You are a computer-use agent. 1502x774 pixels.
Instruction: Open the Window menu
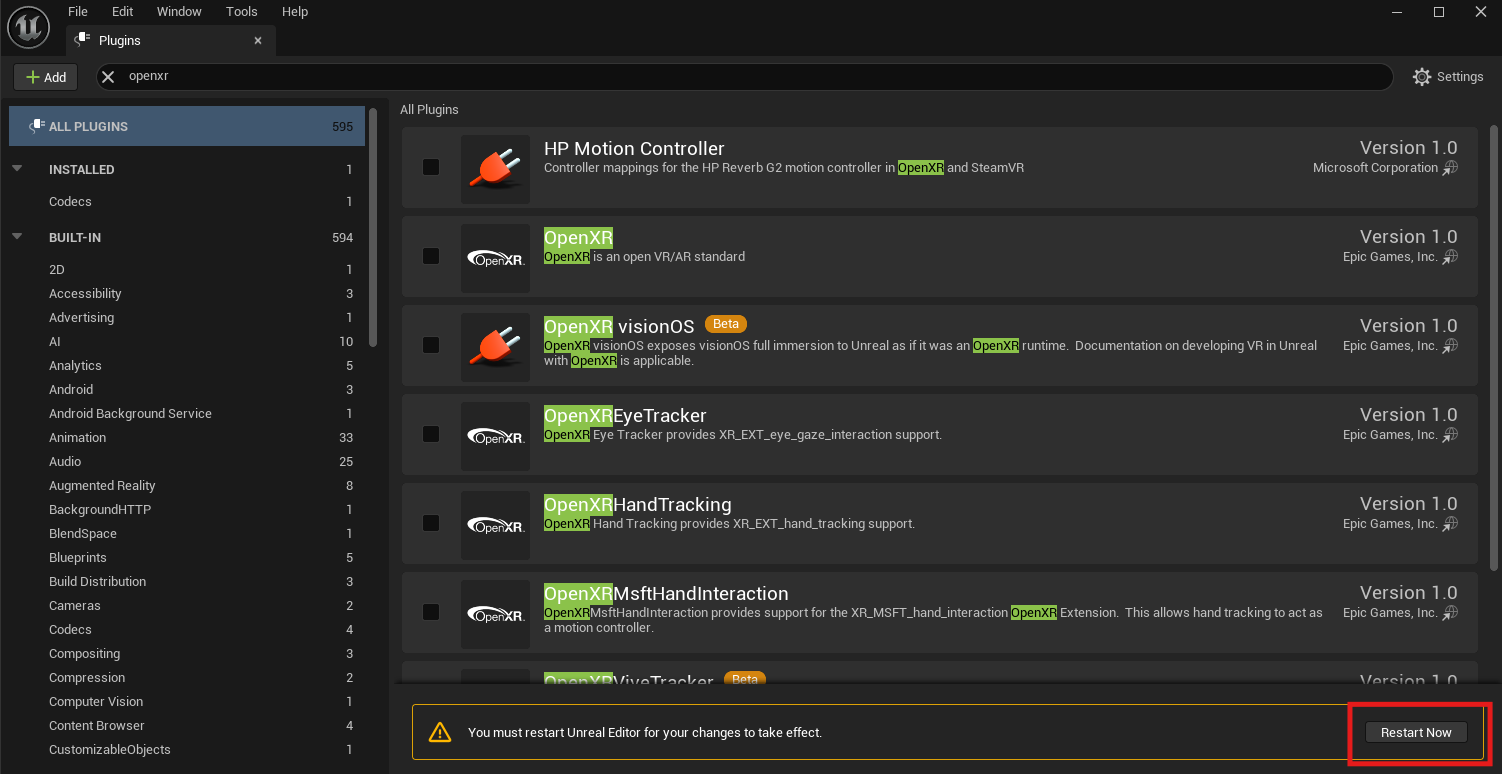(x=179, y=12)
